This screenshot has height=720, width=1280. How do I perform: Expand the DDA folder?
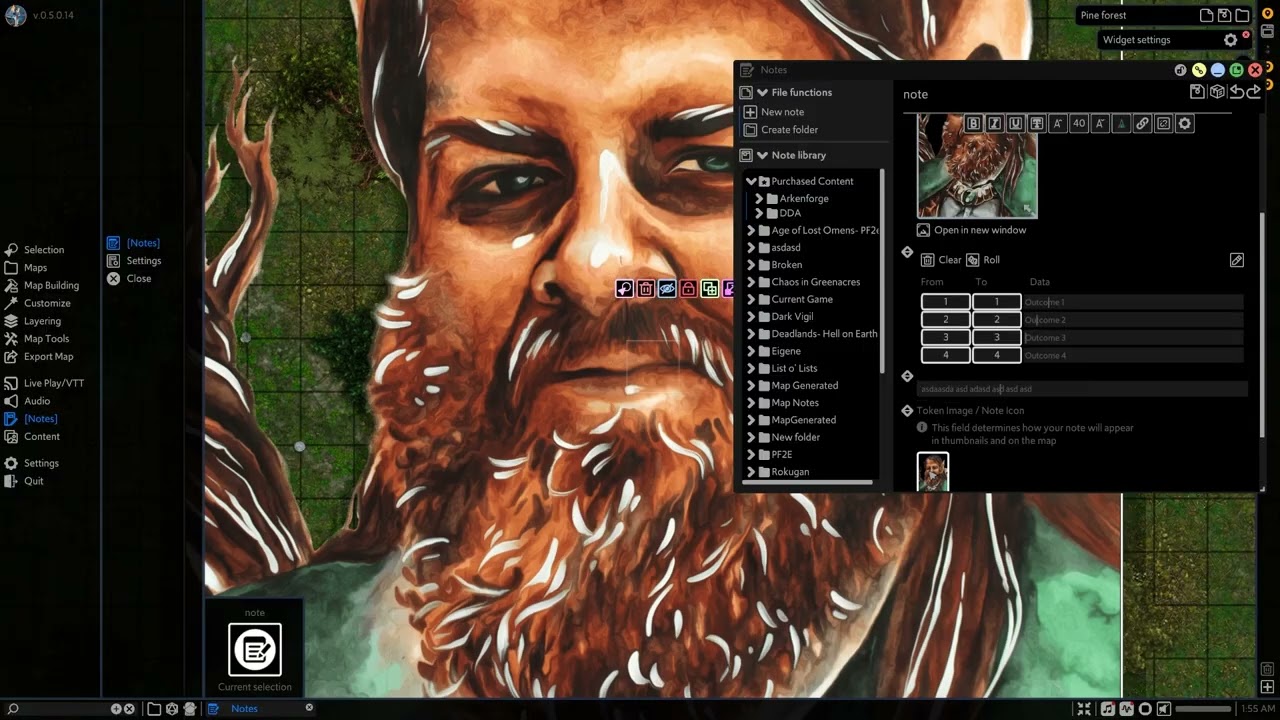pyautogui.click(x=759, y=213)
